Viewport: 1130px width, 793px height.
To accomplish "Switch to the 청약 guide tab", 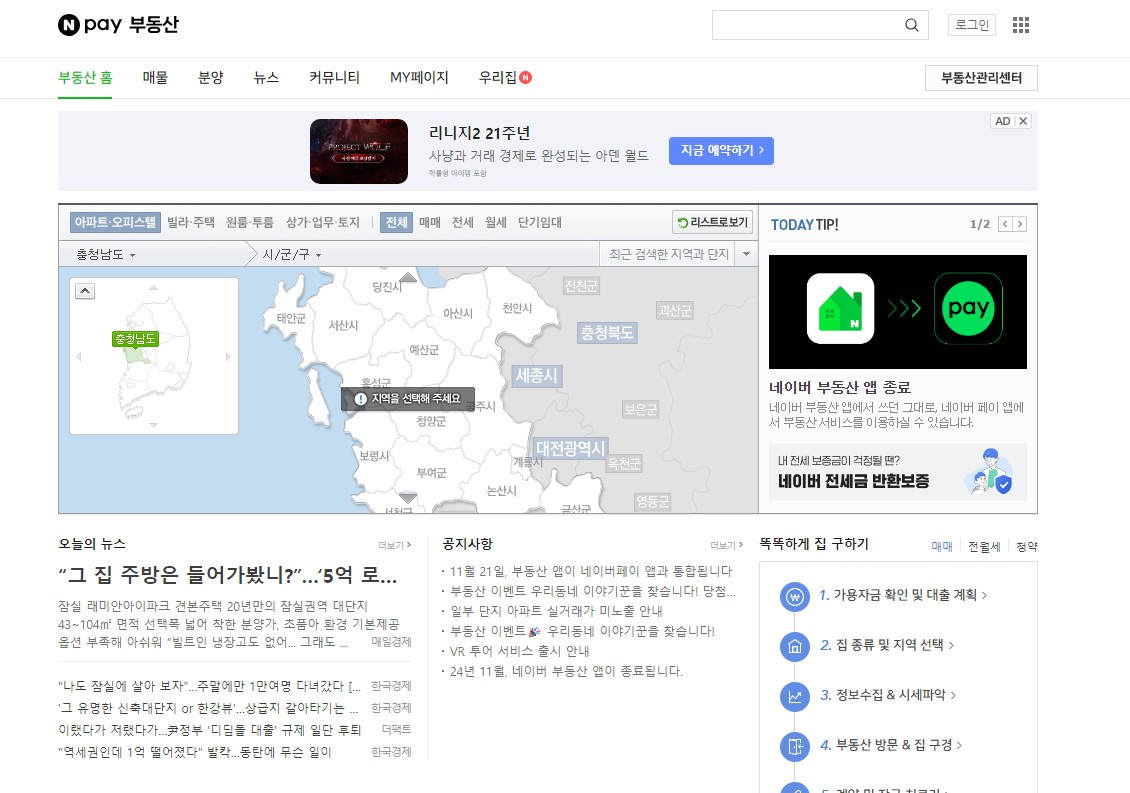I will coord(1027,546).
